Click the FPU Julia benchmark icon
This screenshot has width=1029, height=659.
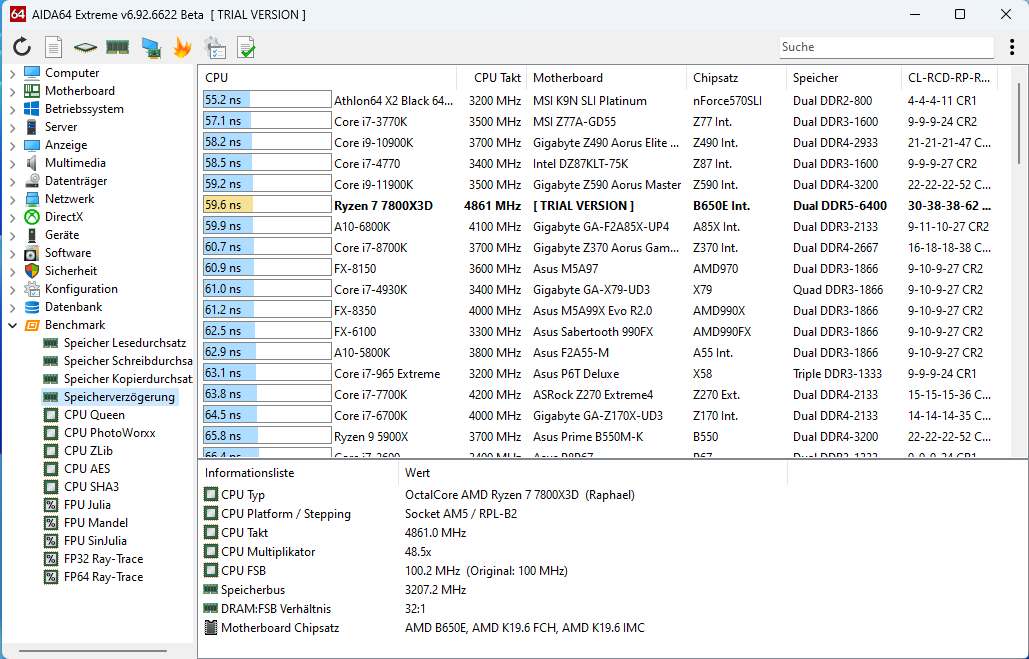pyautogui.click(x=51, y=505)
